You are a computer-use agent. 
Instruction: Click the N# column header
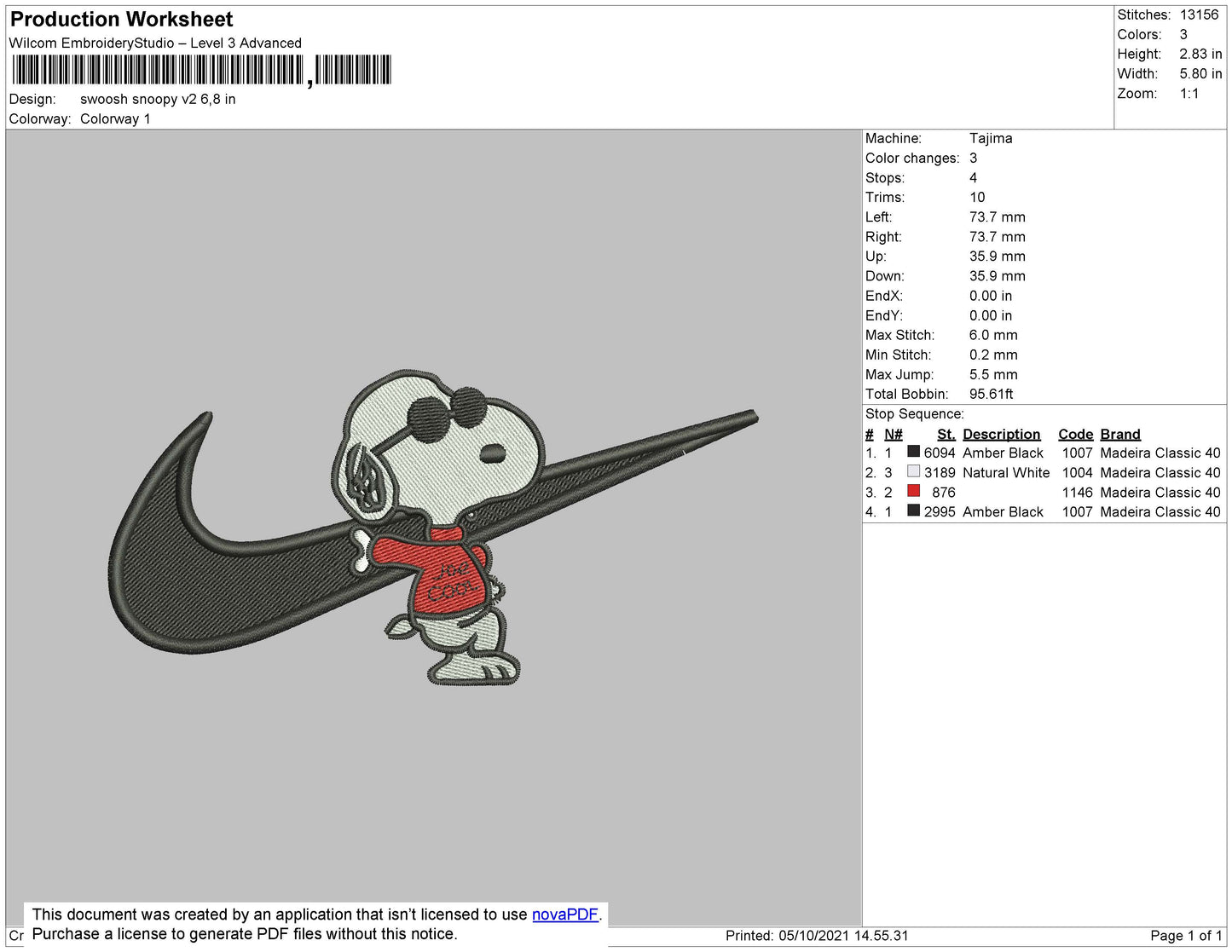(x=893, y=434)
